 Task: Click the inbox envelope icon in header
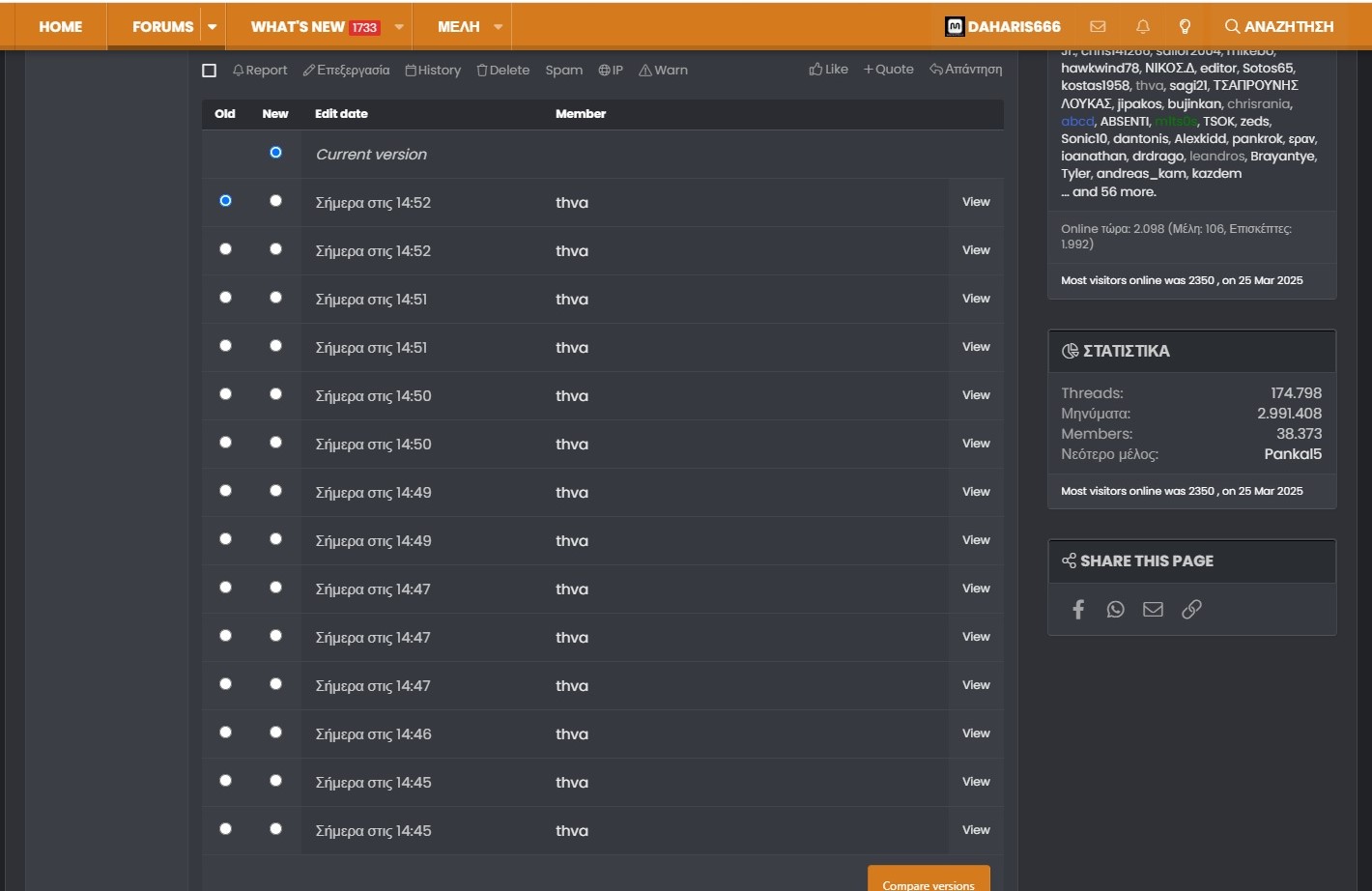click(x=1098, y=27)
